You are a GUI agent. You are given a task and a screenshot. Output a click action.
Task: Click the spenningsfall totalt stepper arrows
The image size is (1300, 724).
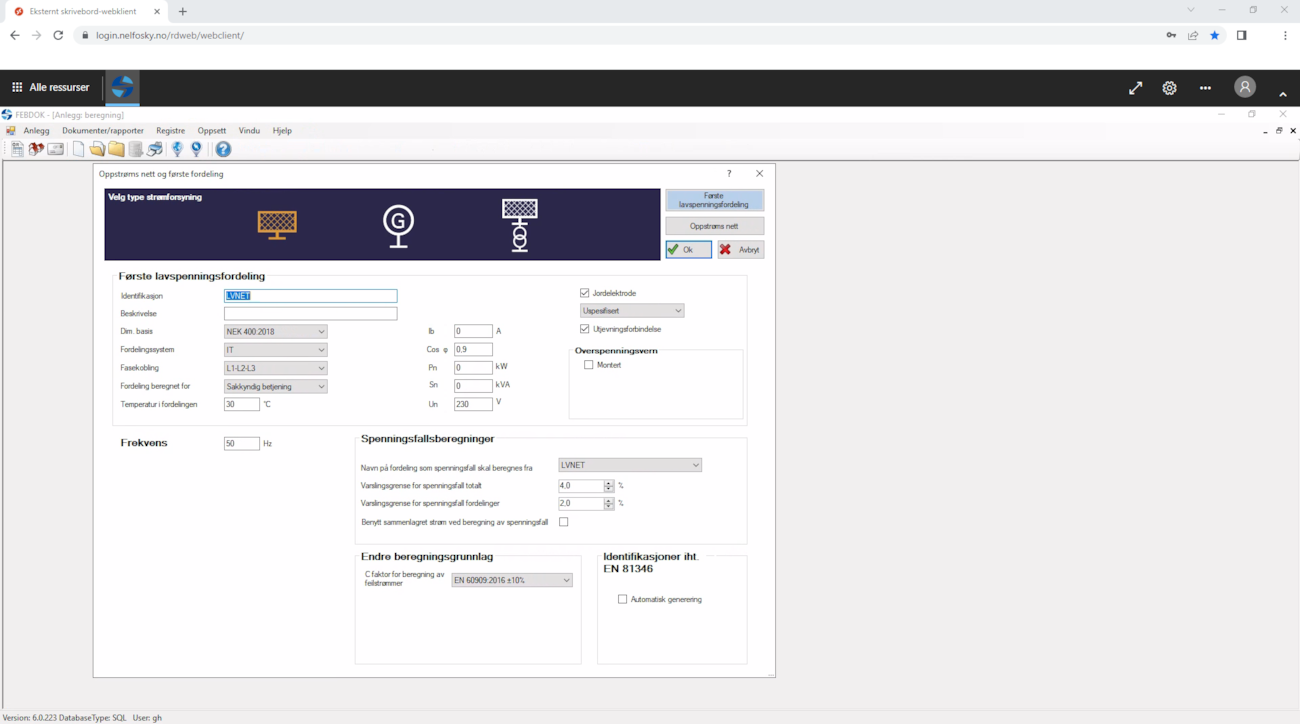[608, 486]
